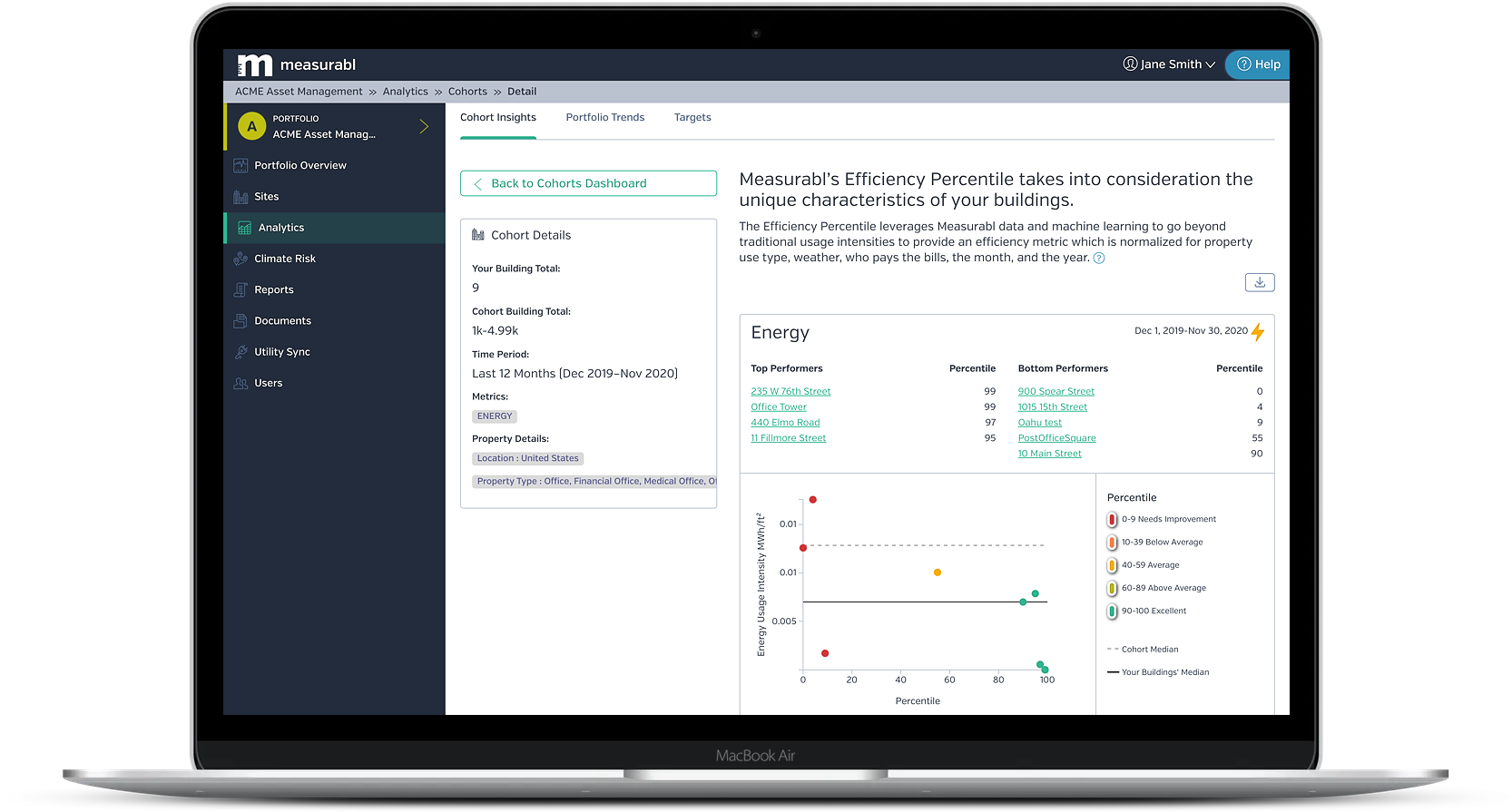
Task: Click the 90-100 Excellent legend swatch
Action: click(1113, 611)
